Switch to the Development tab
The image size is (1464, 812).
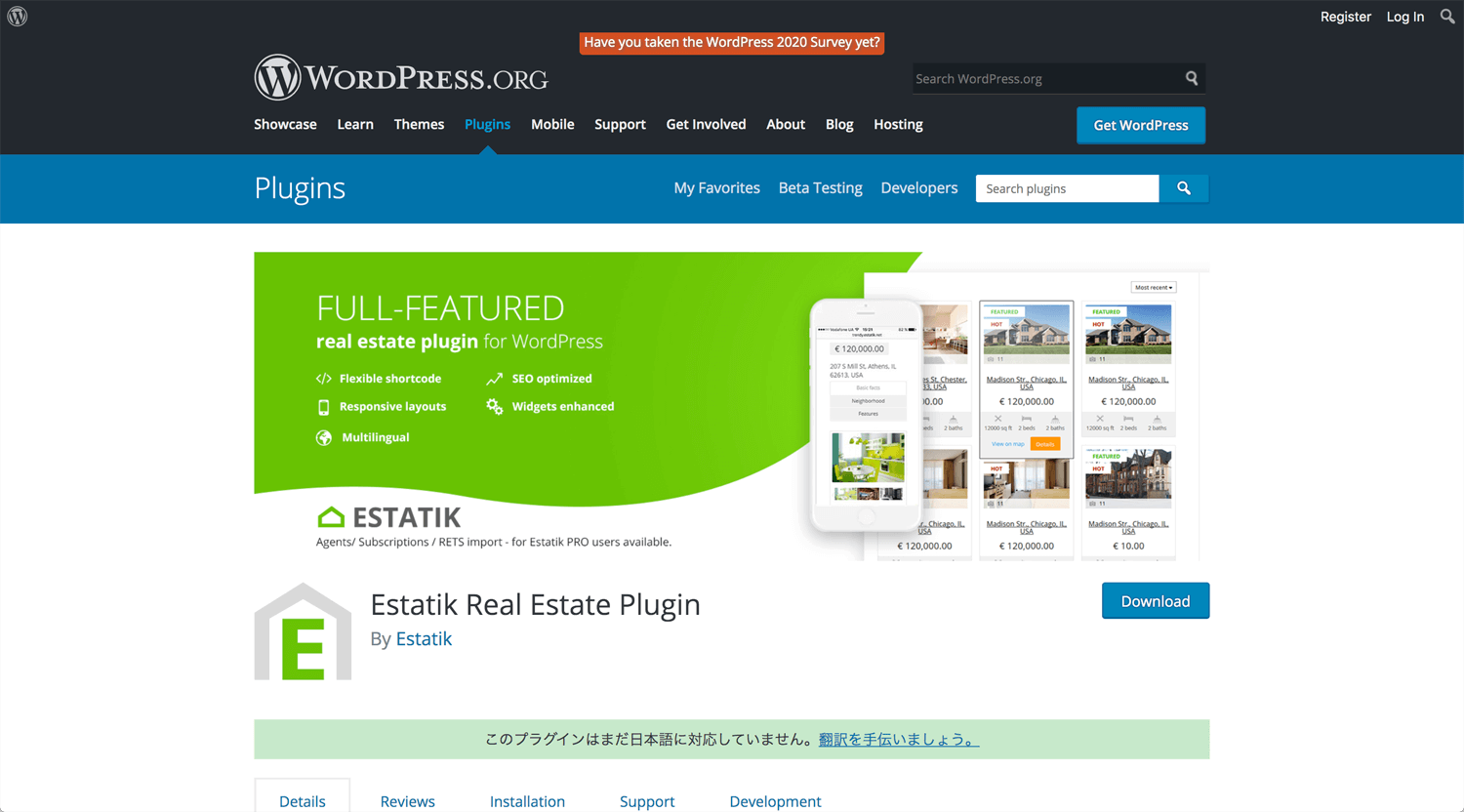point(775,801)
